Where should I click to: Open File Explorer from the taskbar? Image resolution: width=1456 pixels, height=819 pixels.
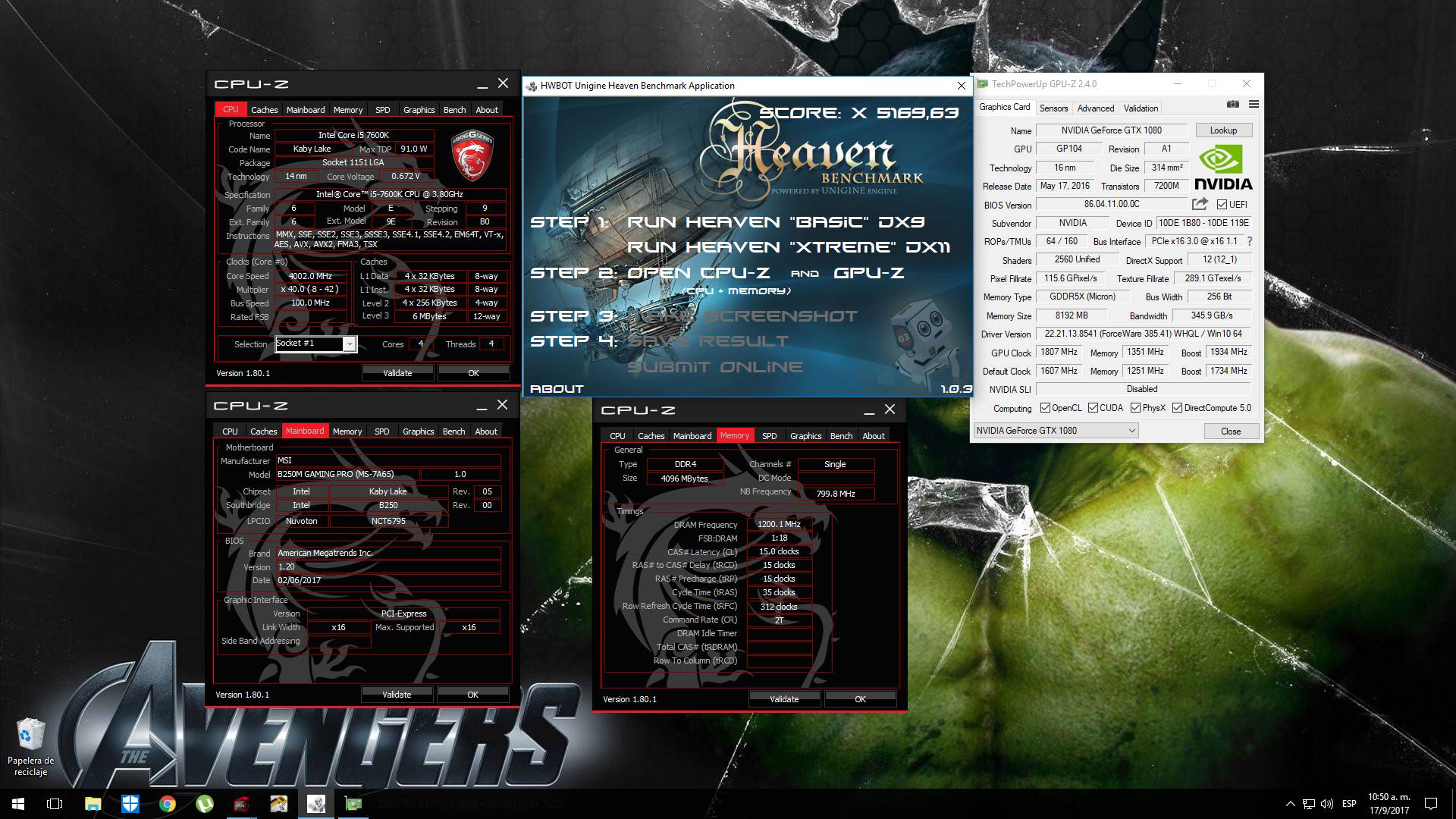coord(93,803)
